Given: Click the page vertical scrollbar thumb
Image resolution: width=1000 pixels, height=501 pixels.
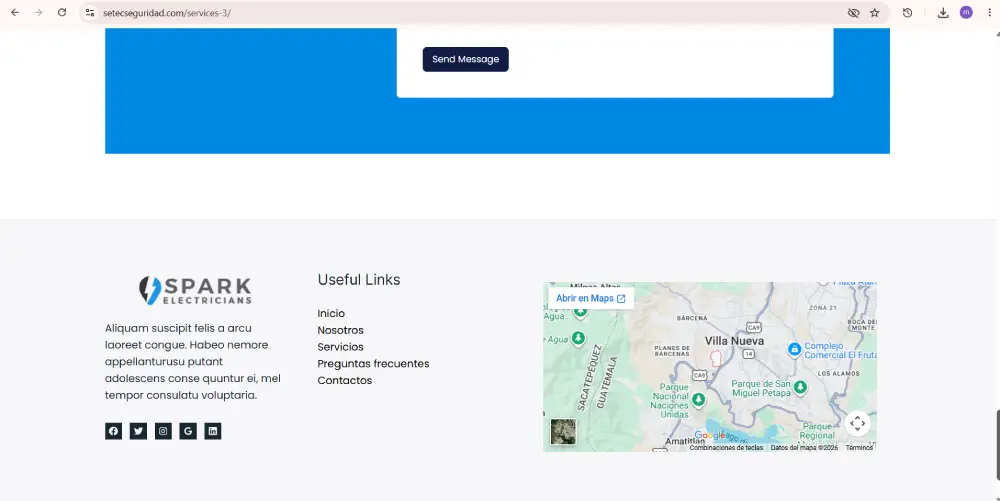Looking at the screenshot, I should [996, 445].
